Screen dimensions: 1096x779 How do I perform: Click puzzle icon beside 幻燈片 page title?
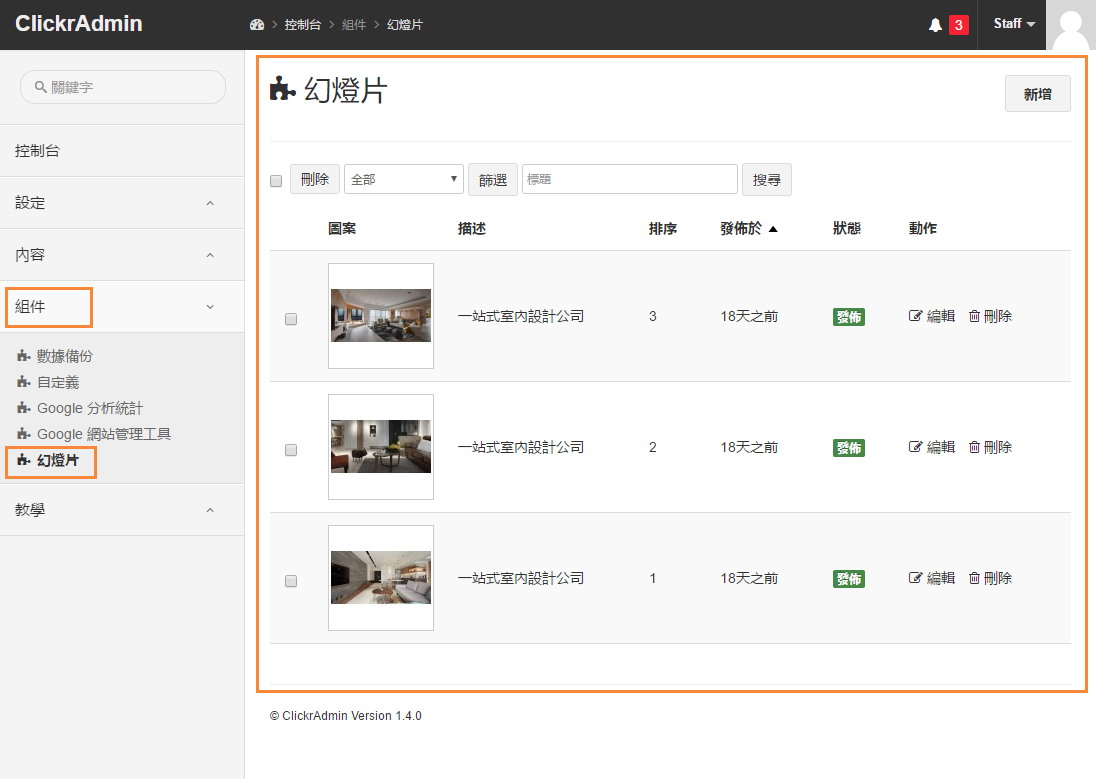(x=282, y=89)
